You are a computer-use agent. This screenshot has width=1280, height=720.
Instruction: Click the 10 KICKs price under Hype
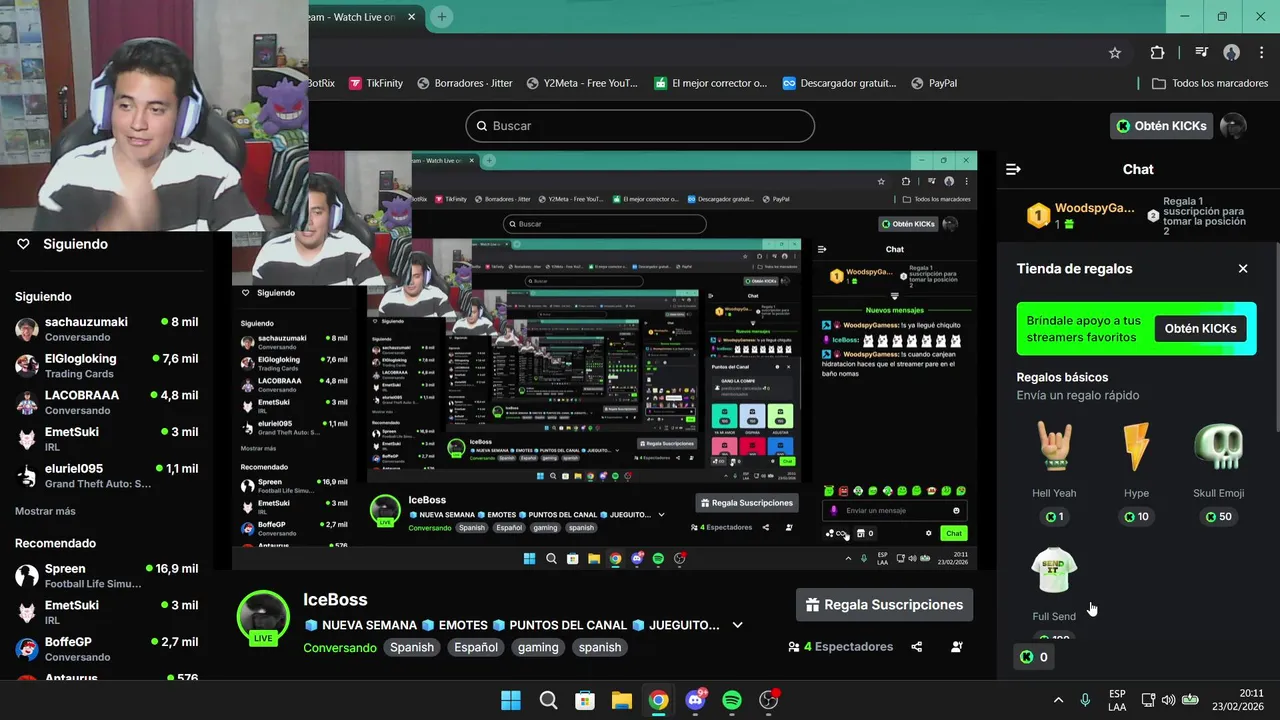click(x=1136, y=517)
